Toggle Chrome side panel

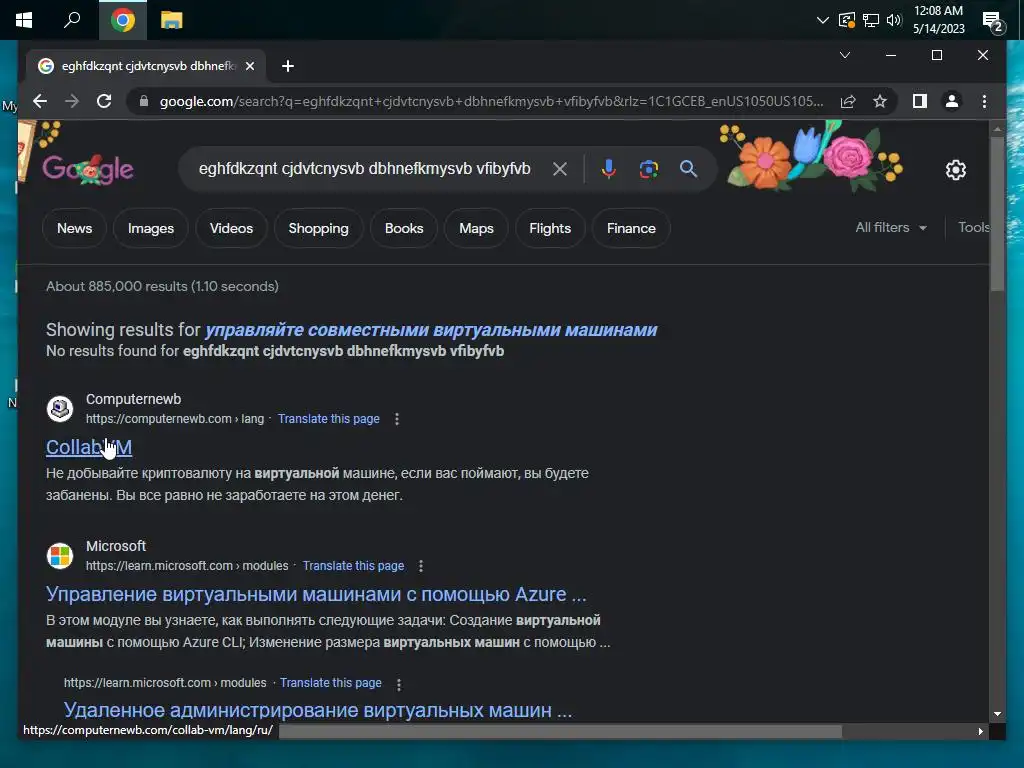point(920,101)
